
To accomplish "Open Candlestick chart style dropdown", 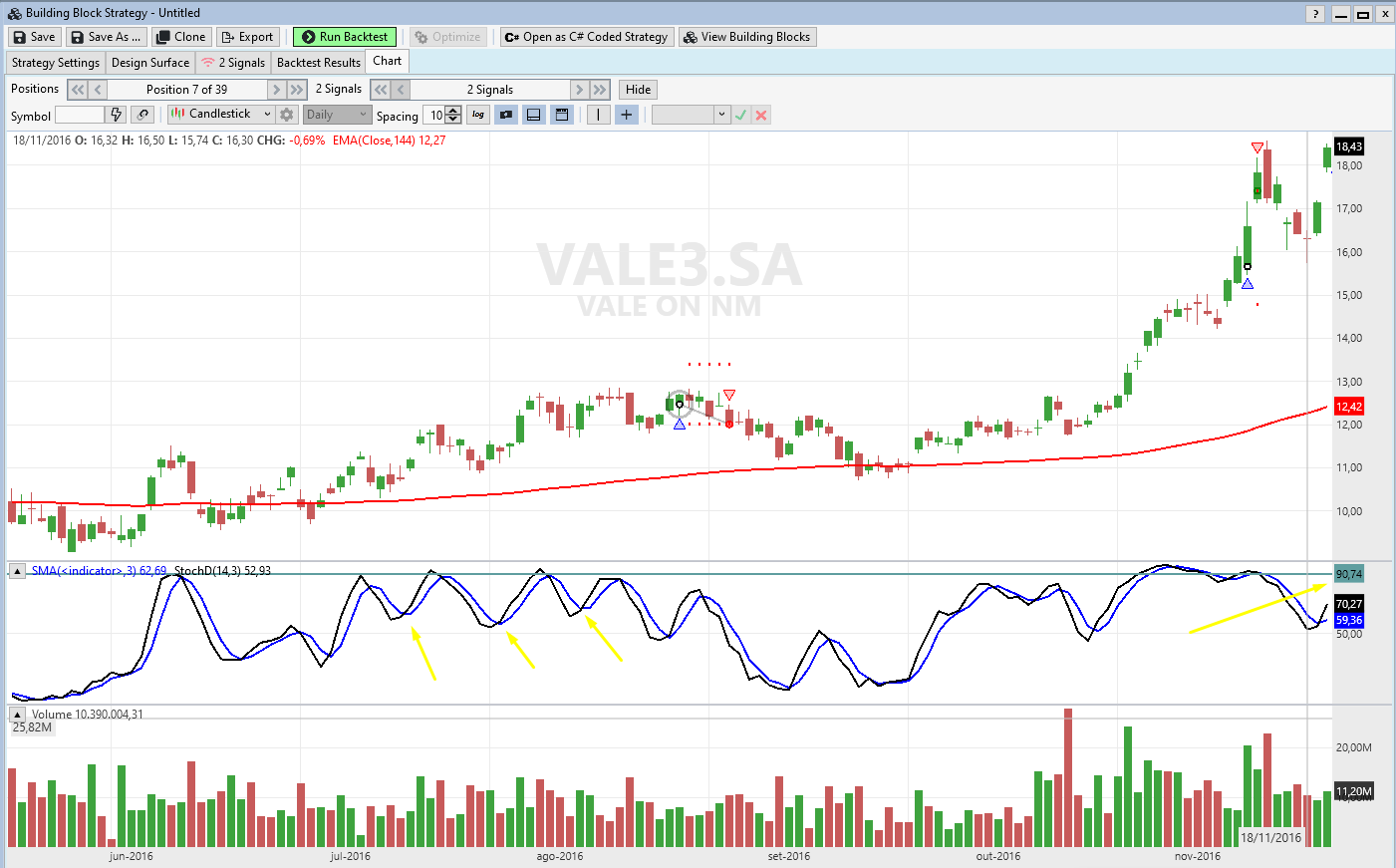I will [x=221, y=114].
